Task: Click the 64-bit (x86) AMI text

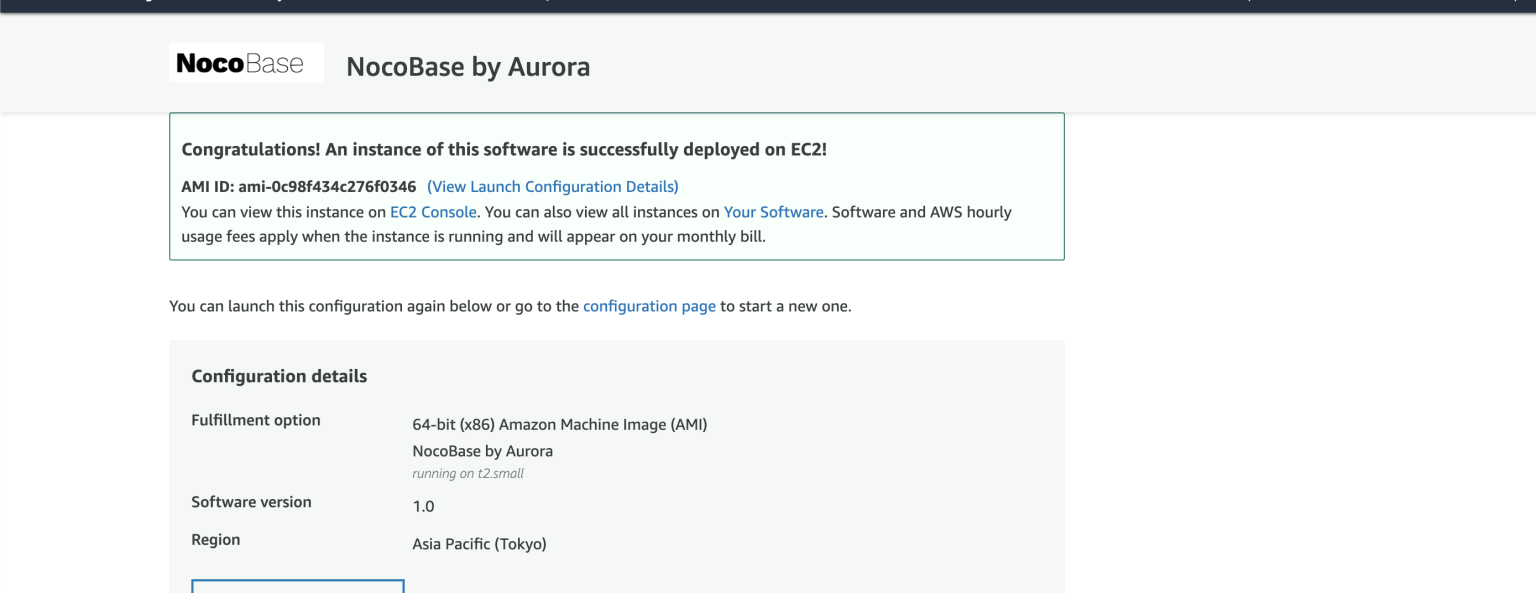Action: click(x=560, y=424)
